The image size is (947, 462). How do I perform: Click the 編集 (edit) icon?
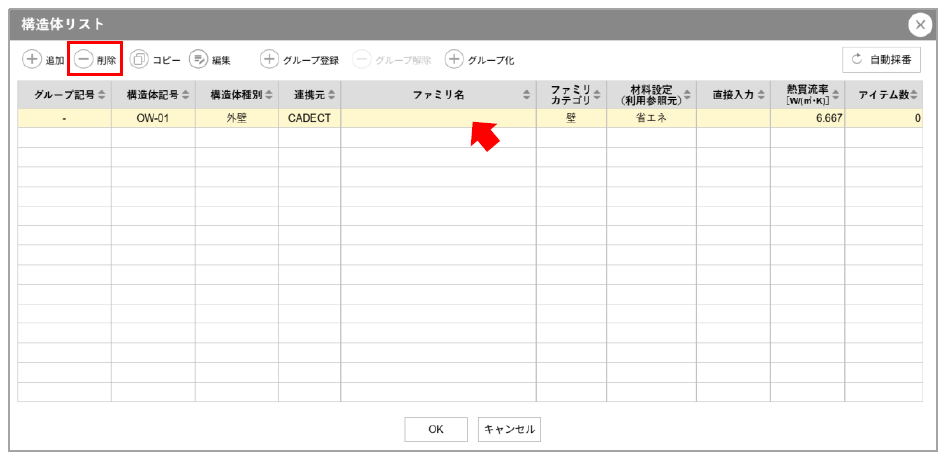click(198, 60)
